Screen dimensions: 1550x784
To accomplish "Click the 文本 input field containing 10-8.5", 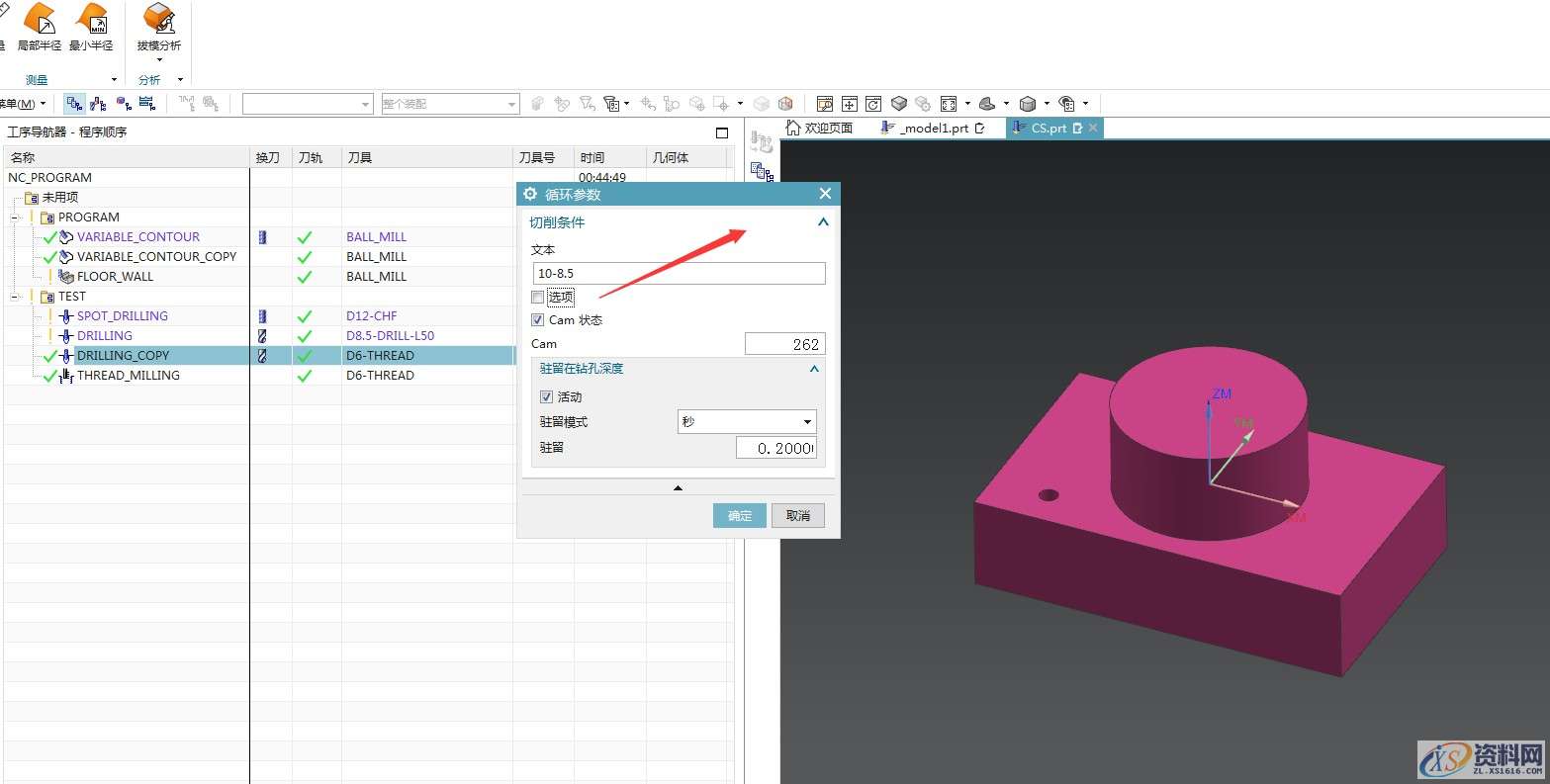I will pos(679,274).
